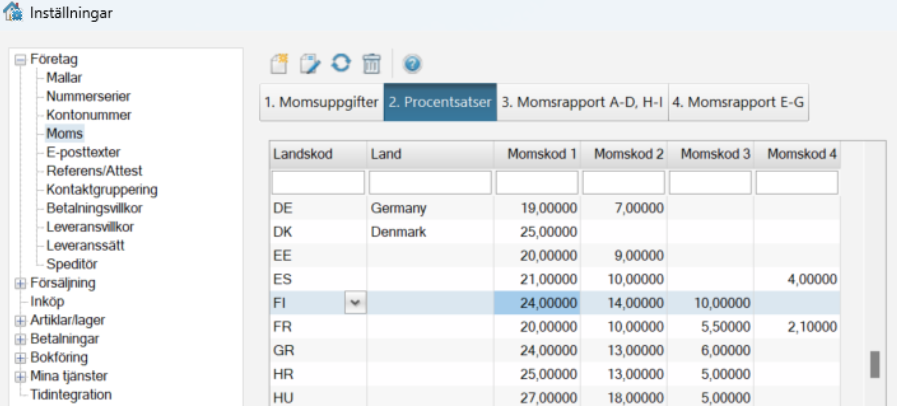Select Mallar in settings tree
Image resolution: width=897 pixels, height=406 pixels.
64,78
